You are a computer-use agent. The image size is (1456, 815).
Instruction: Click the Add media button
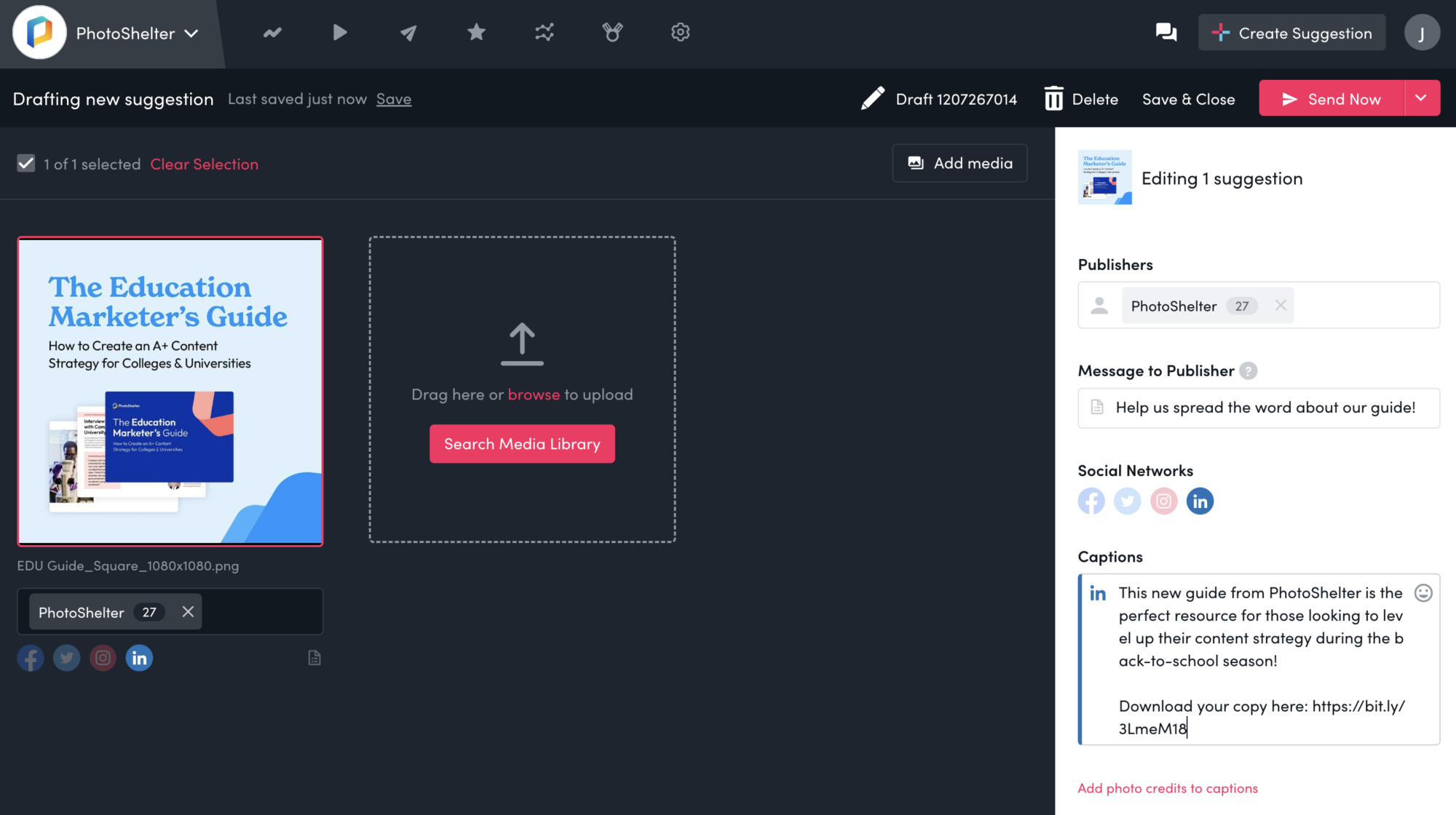pos(959,163)
